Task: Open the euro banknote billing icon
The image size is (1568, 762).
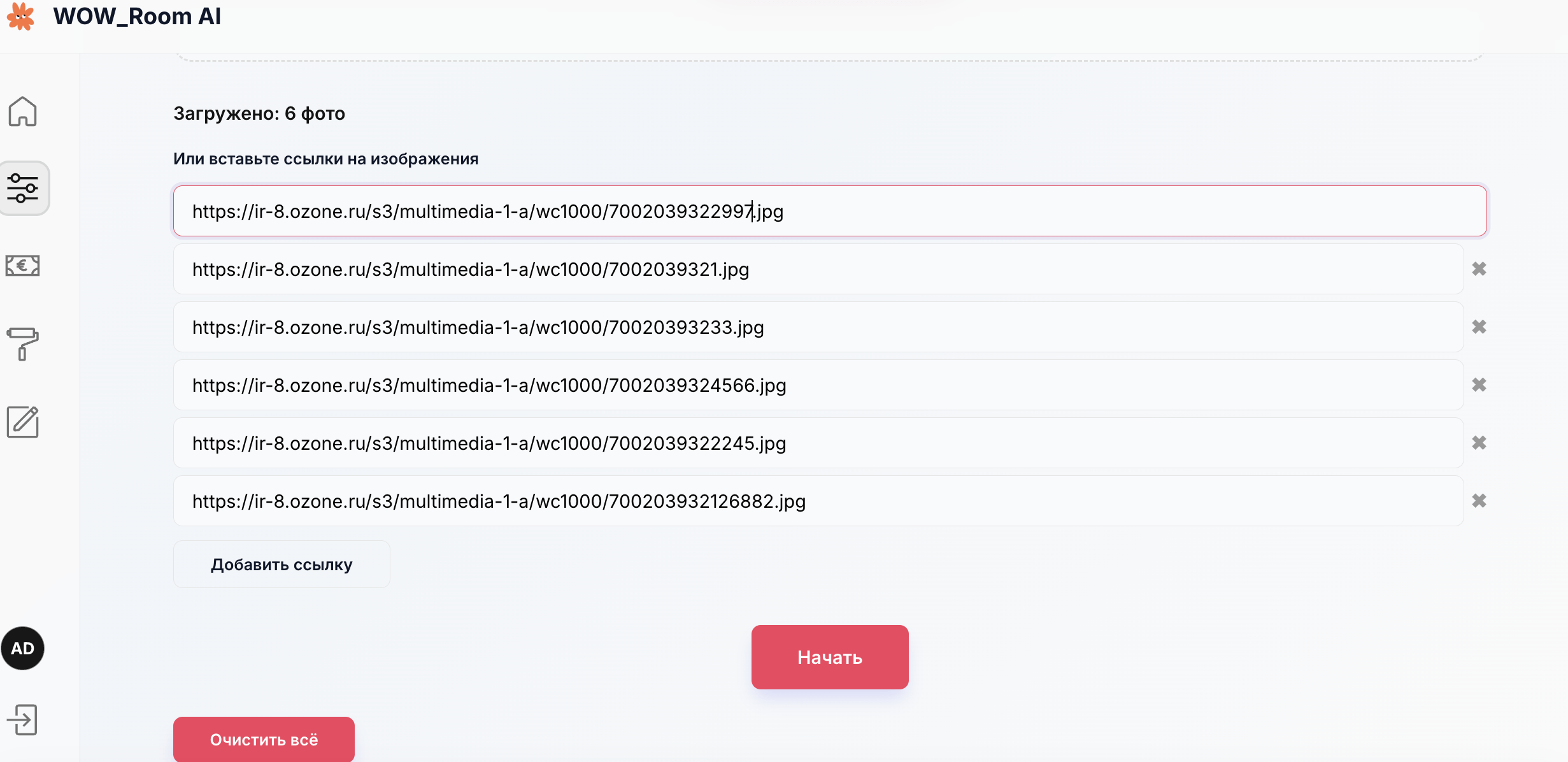Action: [x=23, y=266]
